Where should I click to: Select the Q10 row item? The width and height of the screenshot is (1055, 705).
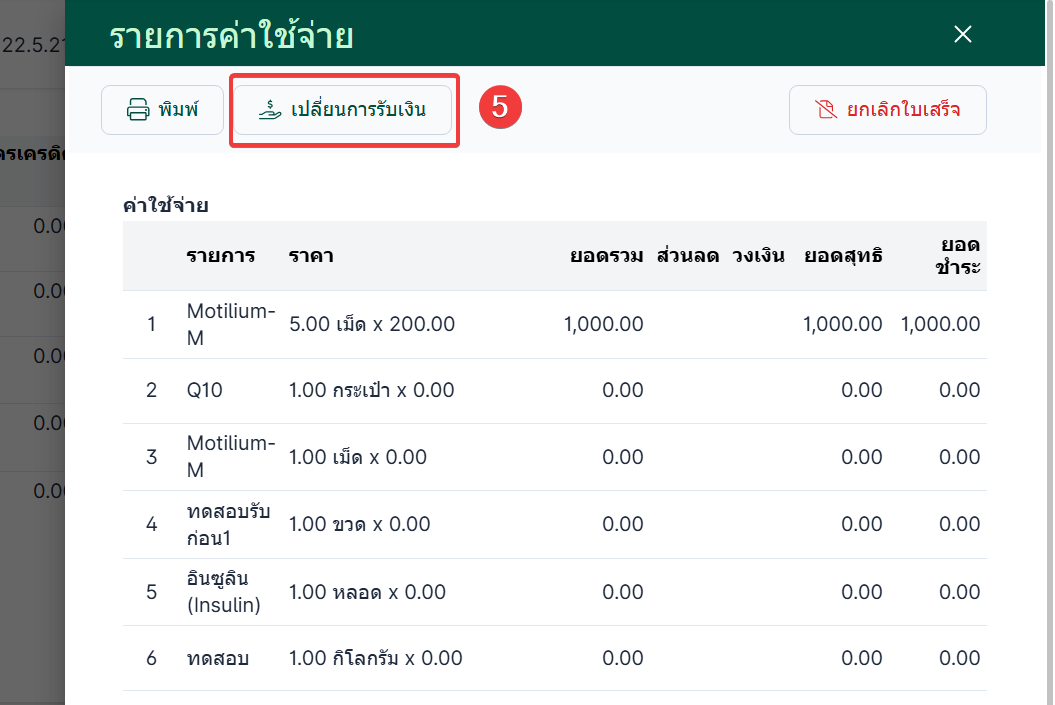click(x=205, y=390)
